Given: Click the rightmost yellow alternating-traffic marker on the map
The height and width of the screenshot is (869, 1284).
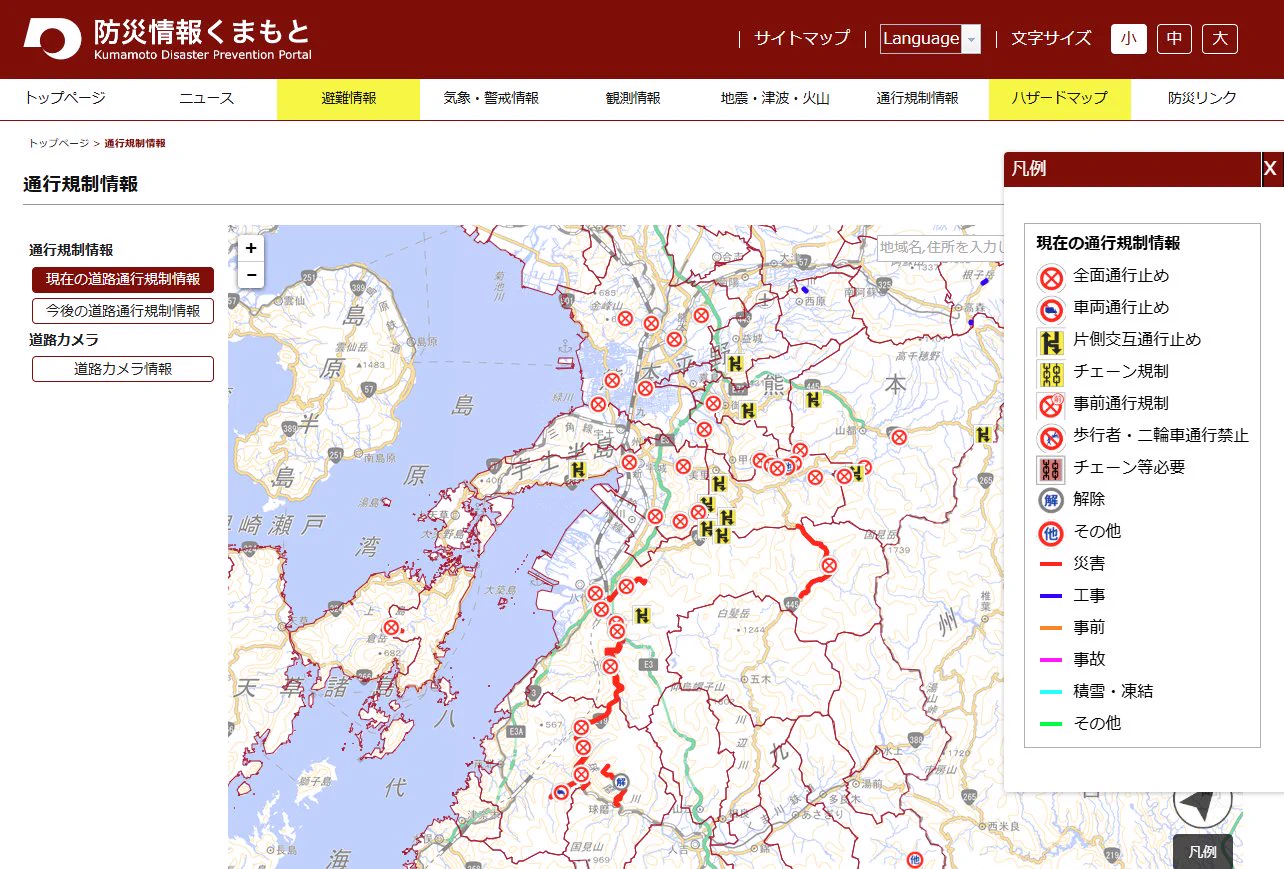Looking at the screenshot, I should 983,434.
